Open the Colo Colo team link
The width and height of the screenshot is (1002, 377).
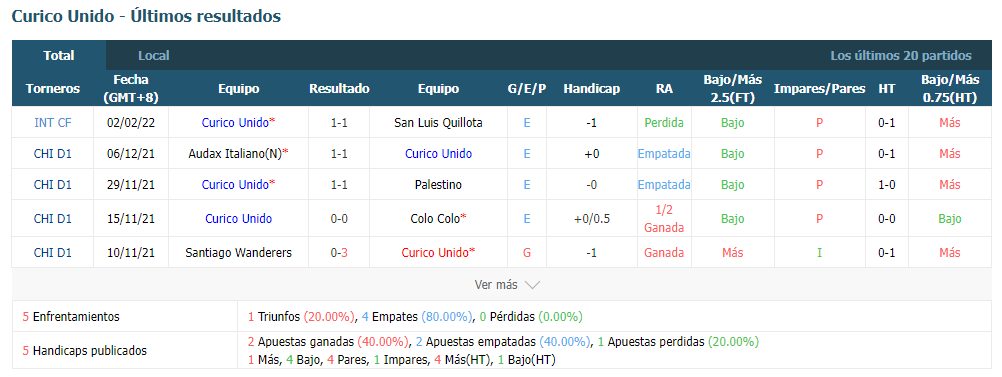pos(435,219)
